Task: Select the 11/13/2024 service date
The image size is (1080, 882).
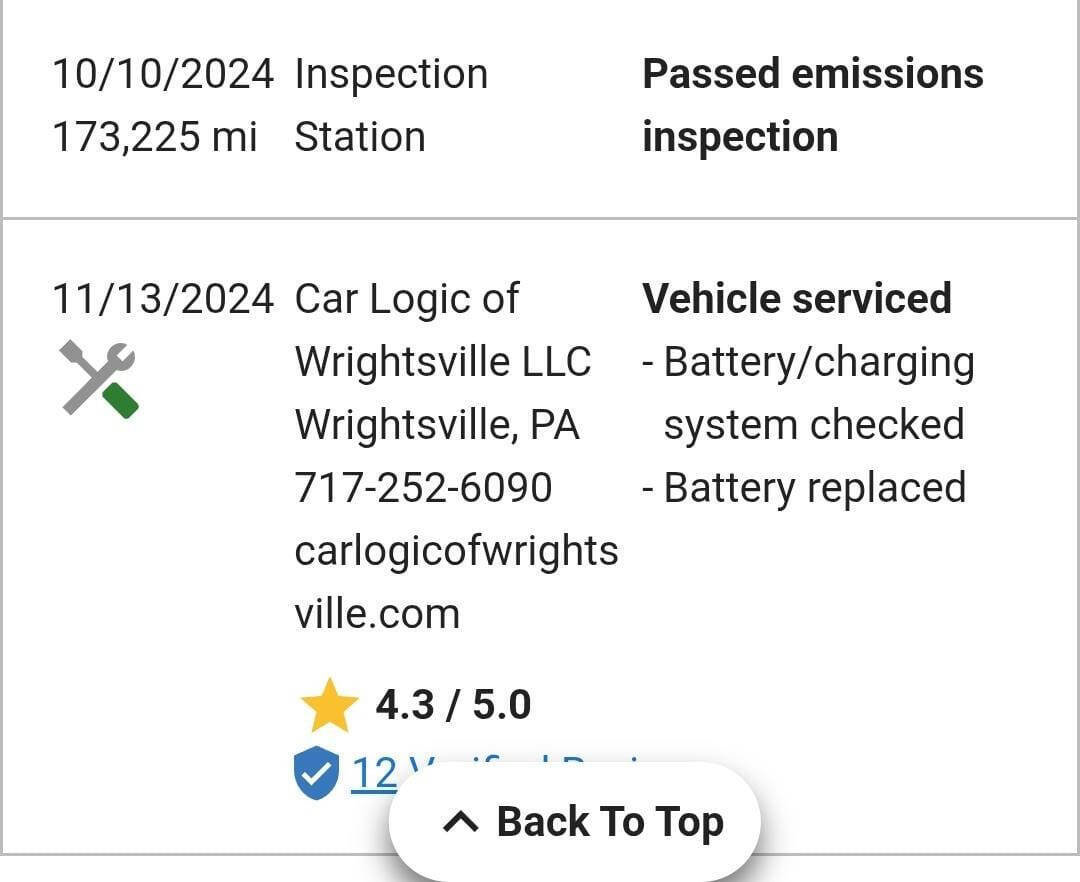Action: [x=164, y=298]
